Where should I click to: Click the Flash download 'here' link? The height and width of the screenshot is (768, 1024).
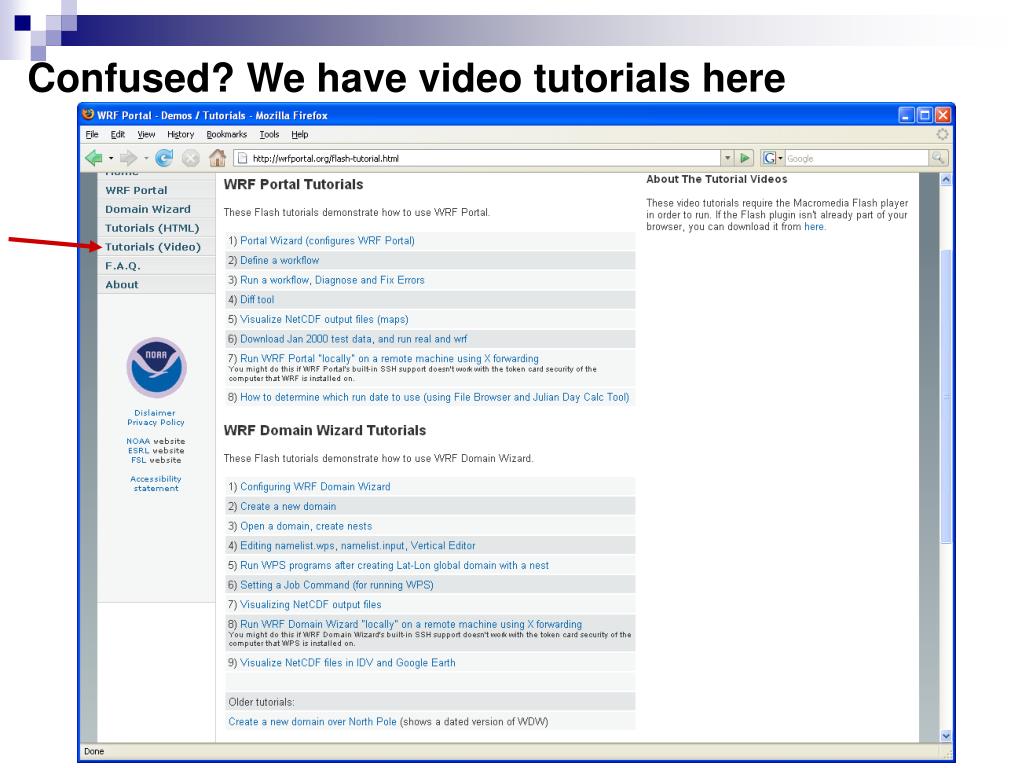pyautogui.click(x=814, y=227)
